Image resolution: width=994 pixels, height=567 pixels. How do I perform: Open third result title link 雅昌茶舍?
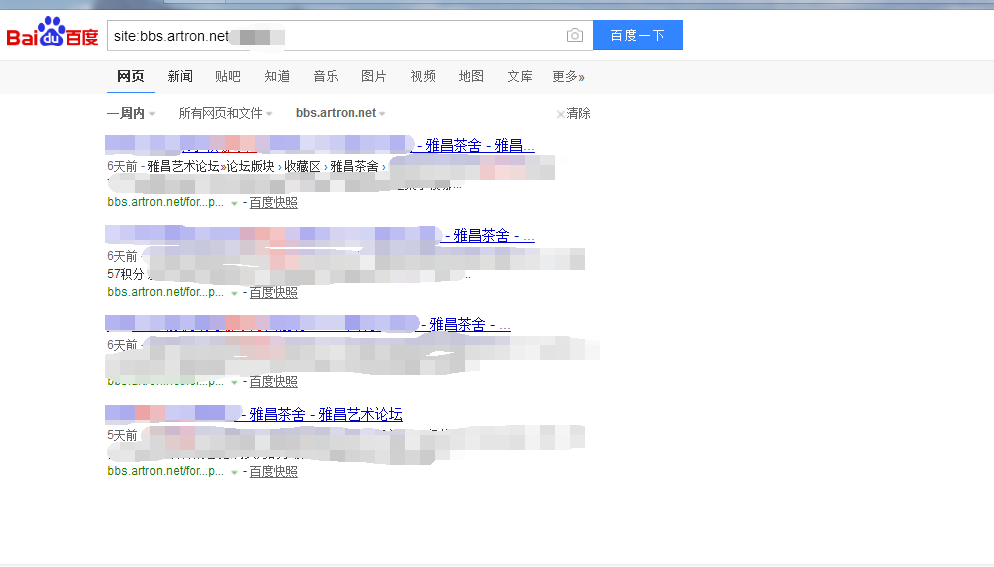[x=466, y=325]
